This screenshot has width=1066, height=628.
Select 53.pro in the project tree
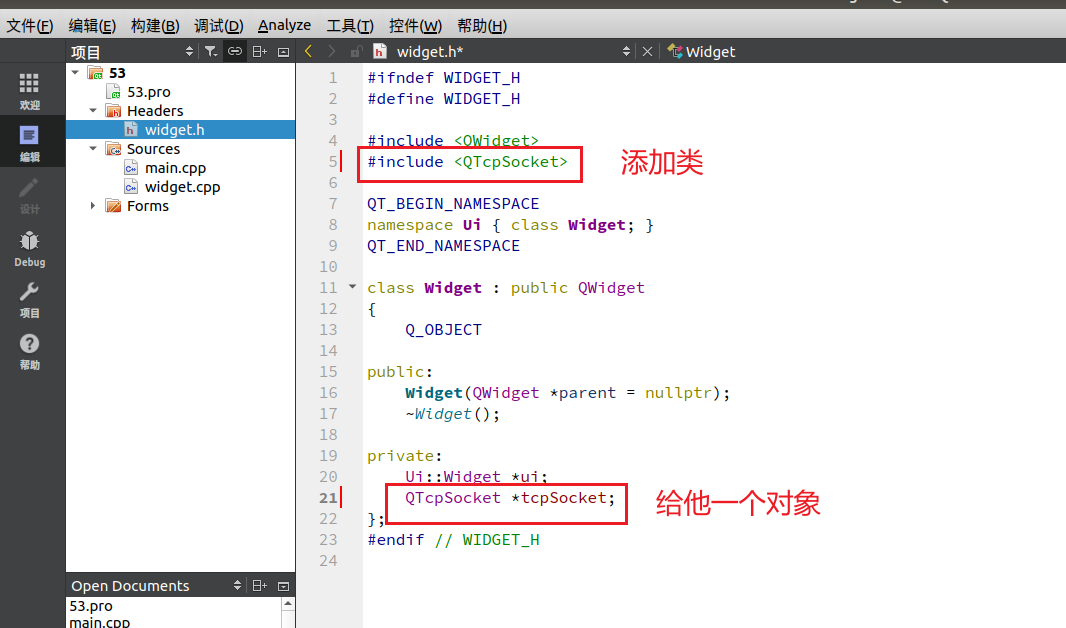coord(149,92)
